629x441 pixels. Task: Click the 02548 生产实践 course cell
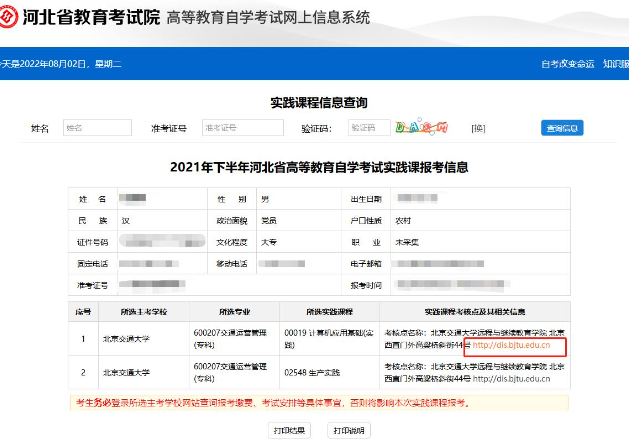click(329, 372)
